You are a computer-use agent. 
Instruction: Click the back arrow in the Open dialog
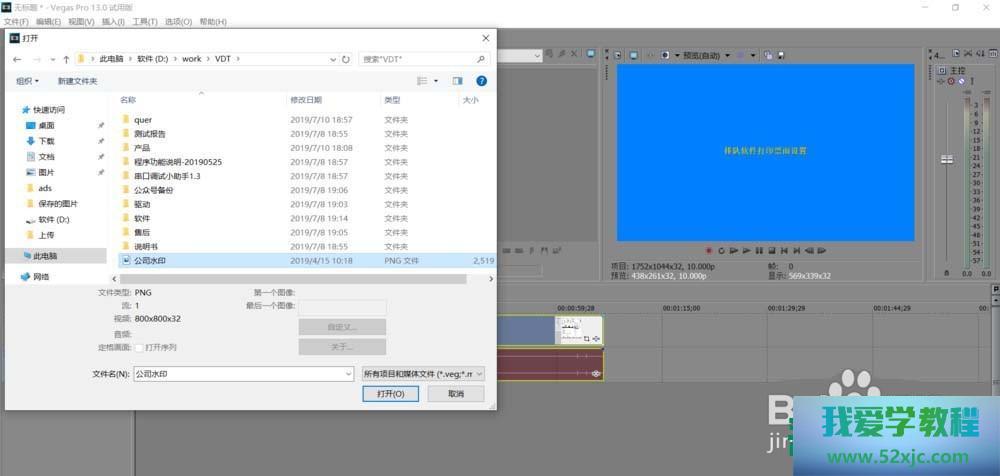point(17,59)
